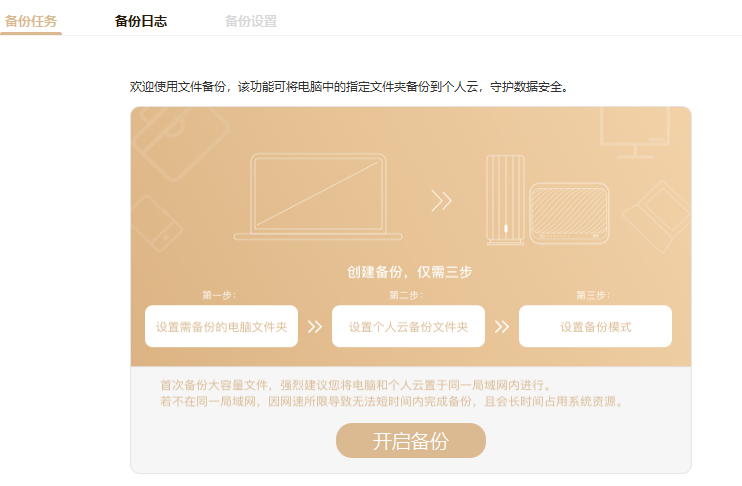Open the 备份设置 tab
The image size is (742, 486).
[251, 21]
